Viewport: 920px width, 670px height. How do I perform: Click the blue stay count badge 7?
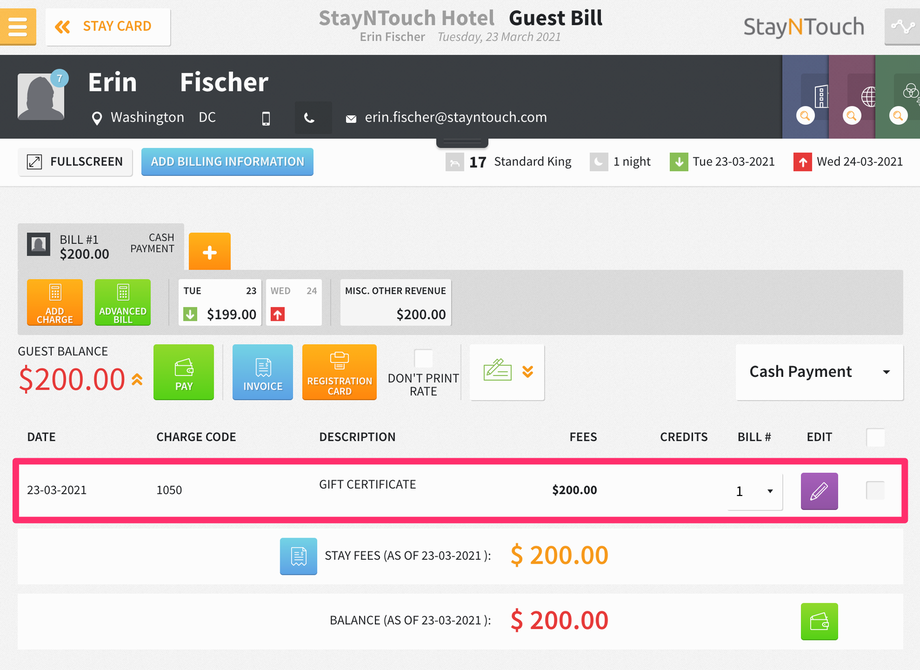pos(59,78)
